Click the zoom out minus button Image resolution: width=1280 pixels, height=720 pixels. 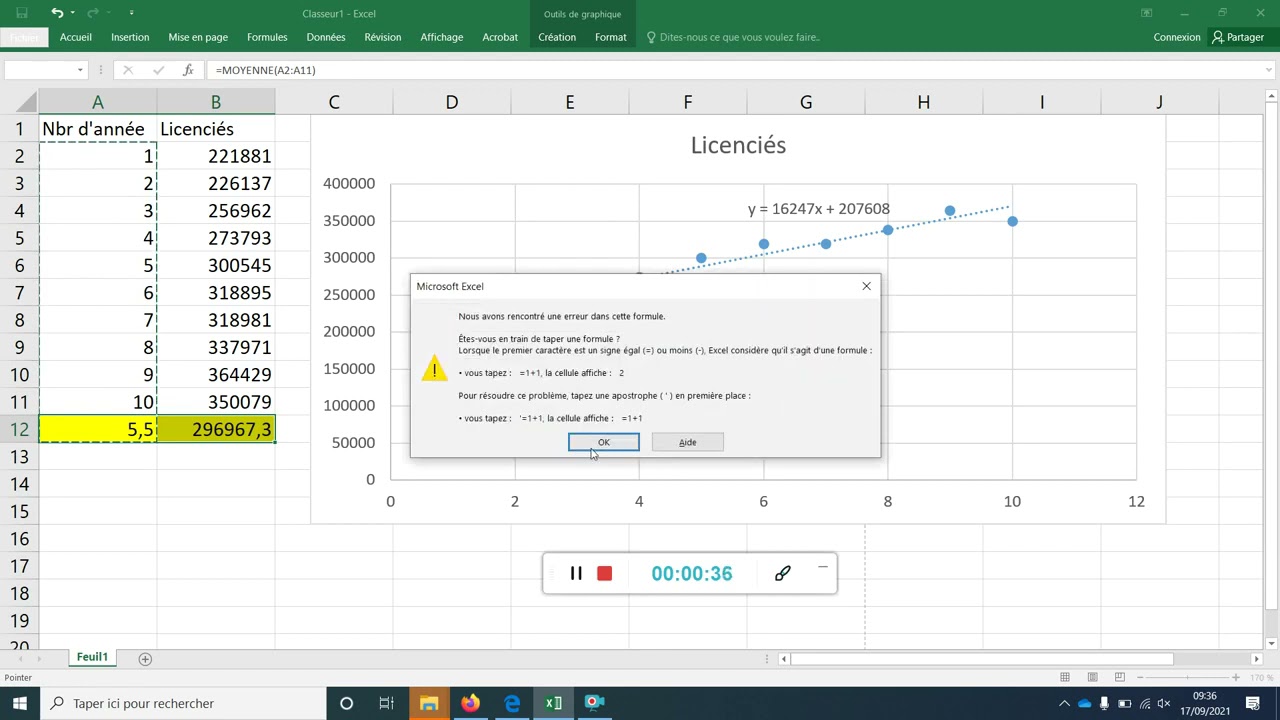tap(1142, 677)
